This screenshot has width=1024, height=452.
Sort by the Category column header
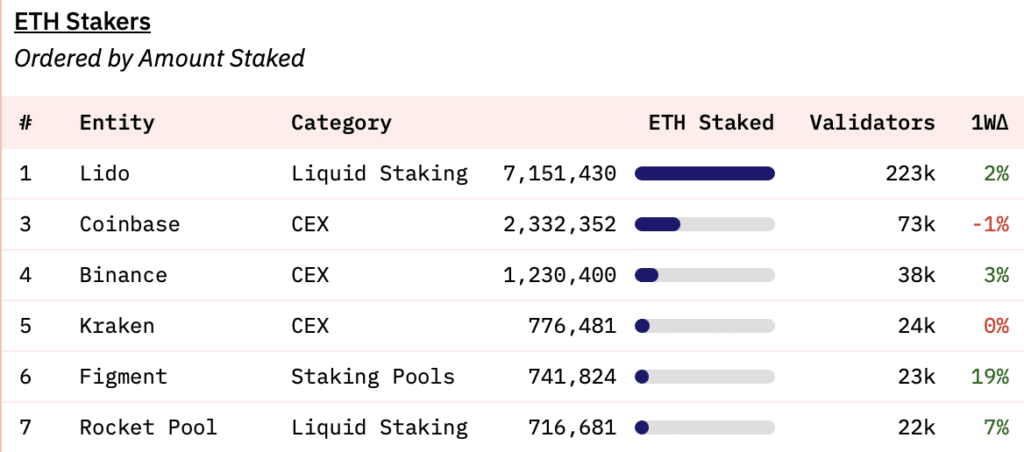click(x=341, y=123)
